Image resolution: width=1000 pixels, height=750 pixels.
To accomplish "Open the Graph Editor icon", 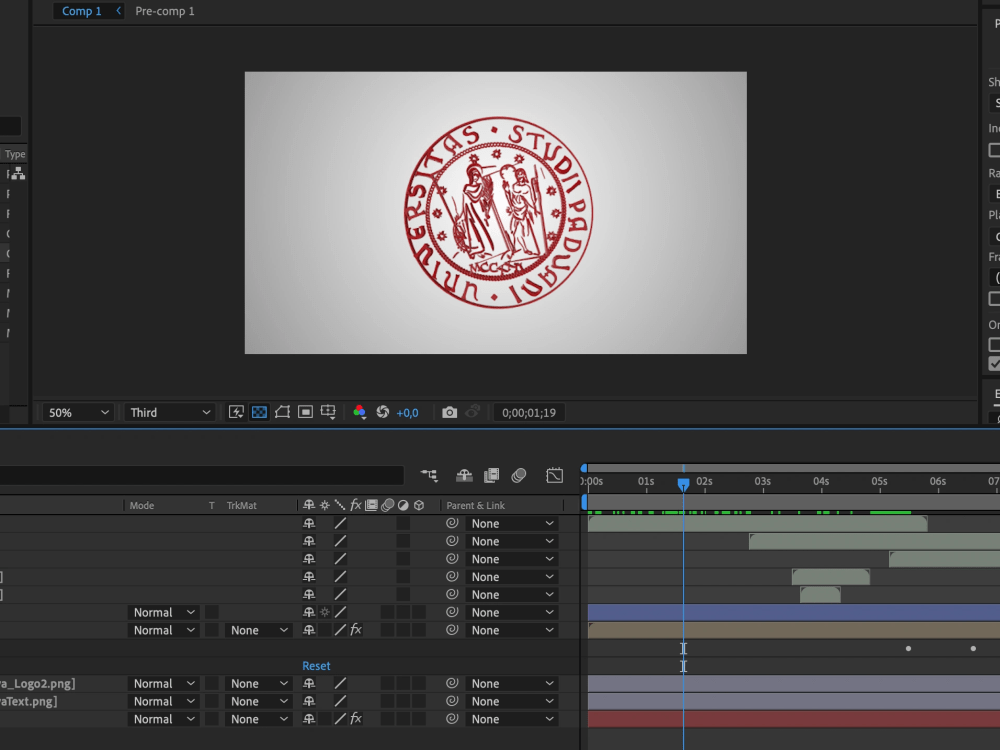I will [x=555, y=475].
